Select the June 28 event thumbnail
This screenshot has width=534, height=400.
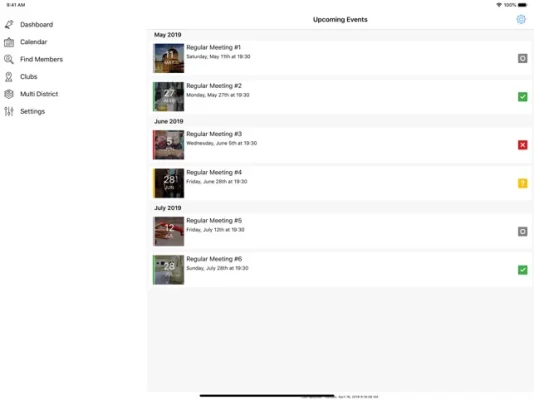(169, 183)
